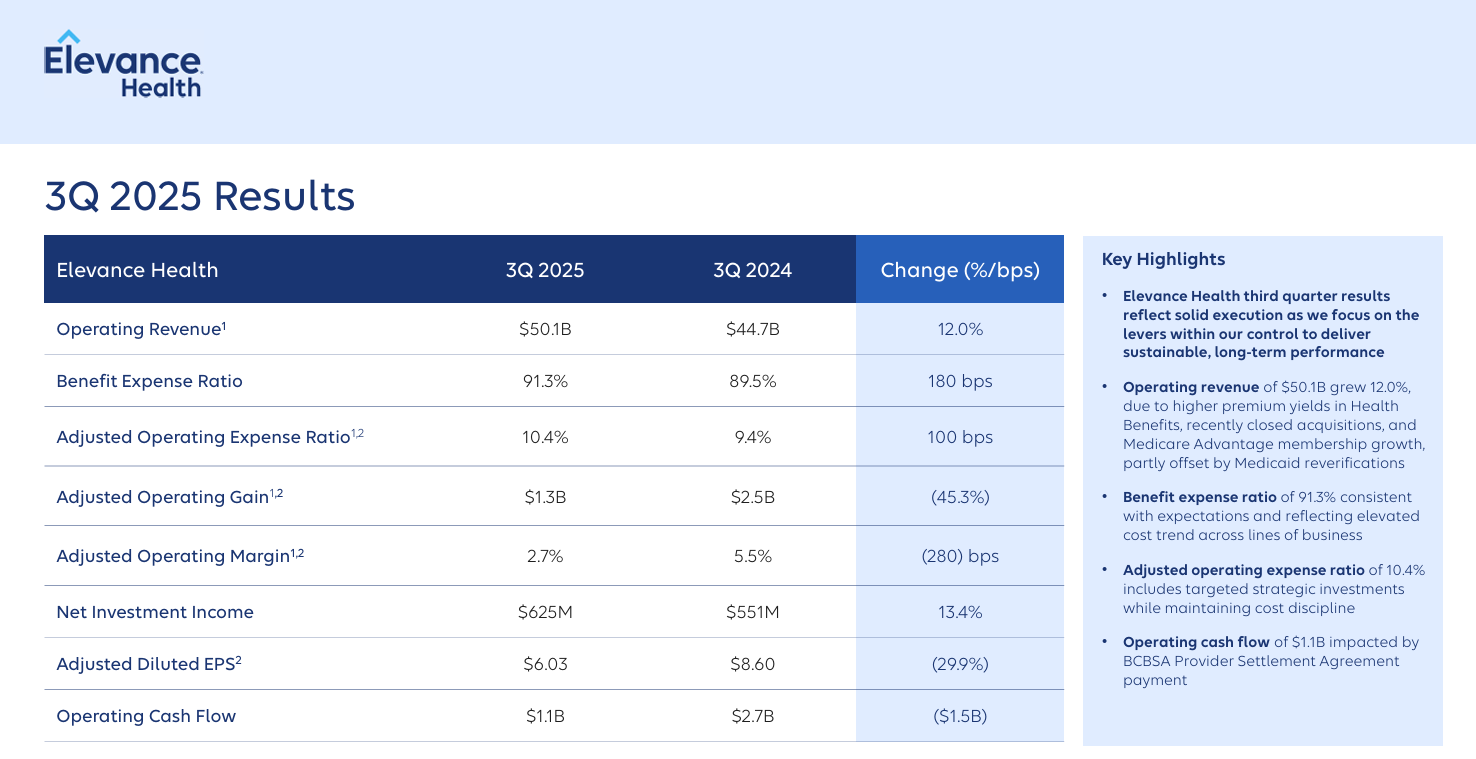Screen dimensions: 1476x759
Task: Click the '($1.5B)' change value
Action: (x=960, y=716)
